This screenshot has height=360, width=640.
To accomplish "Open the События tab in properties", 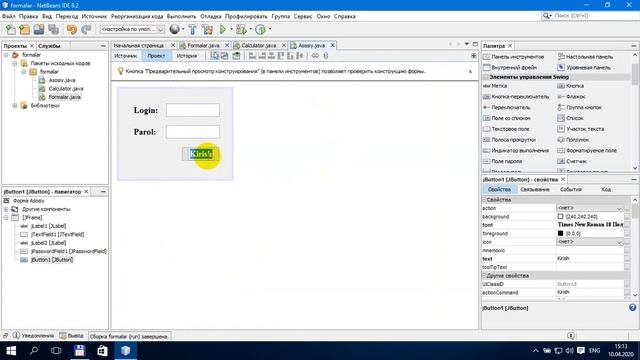I will pos(571,189).
